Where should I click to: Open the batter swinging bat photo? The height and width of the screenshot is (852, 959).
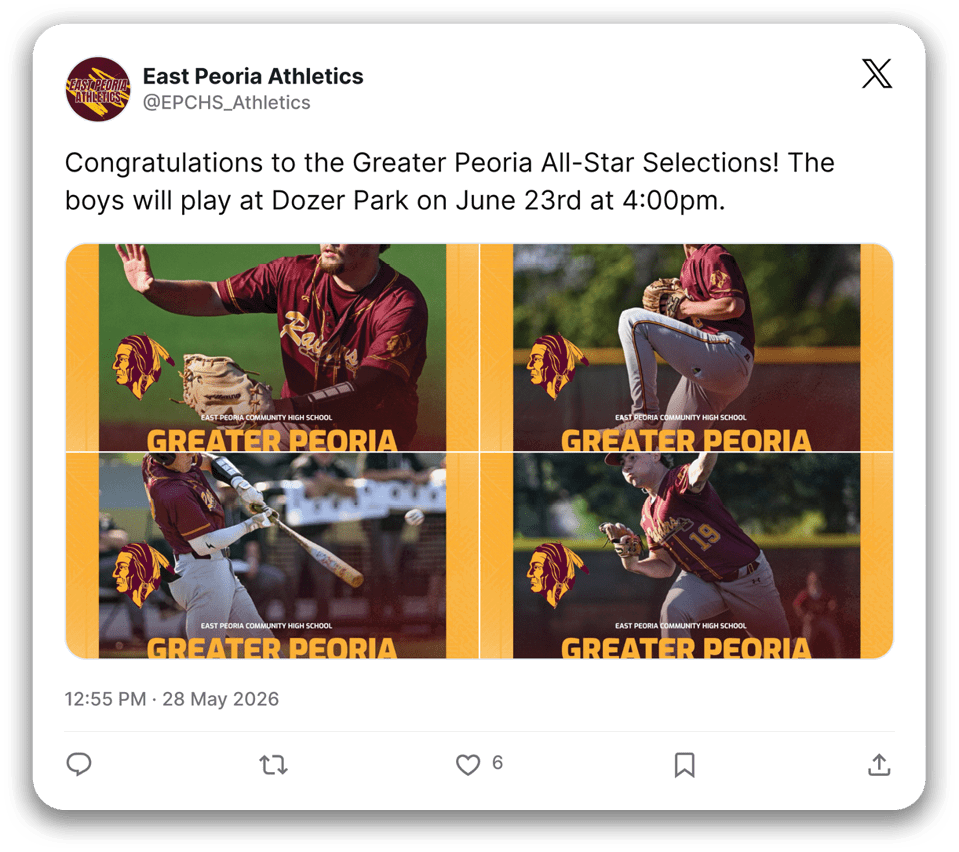point(272,555)
